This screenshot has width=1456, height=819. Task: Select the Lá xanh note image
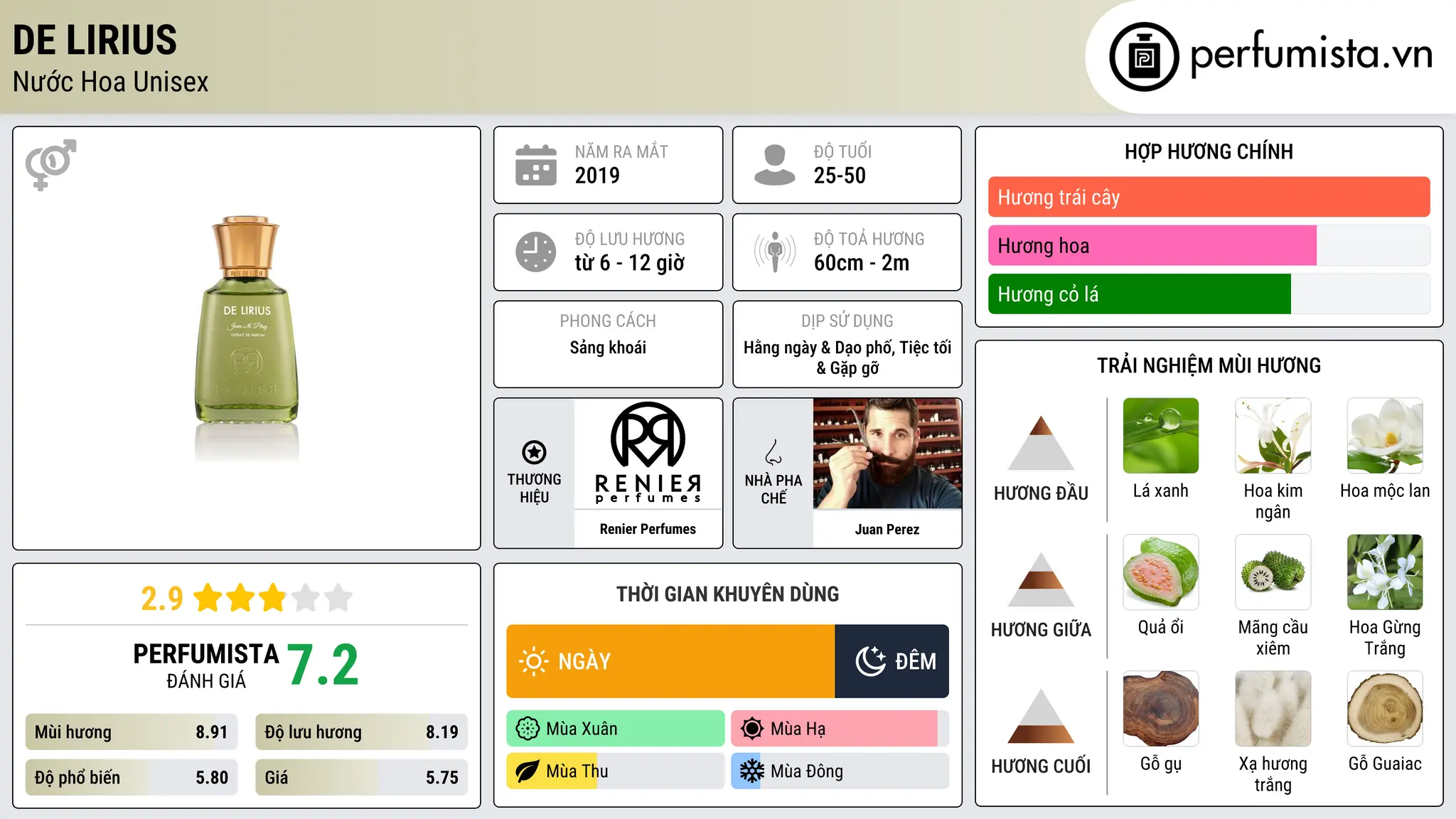tap(1161, 436)
